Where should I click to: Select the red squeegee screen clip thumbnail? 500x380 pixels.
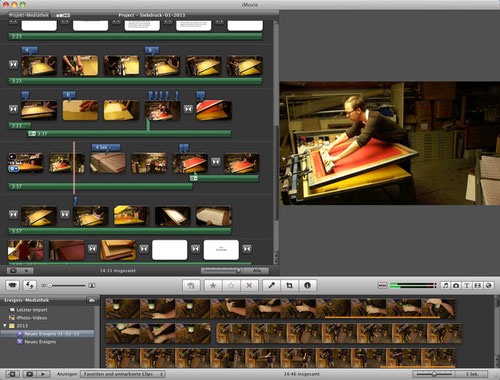(x=214, y=110)
